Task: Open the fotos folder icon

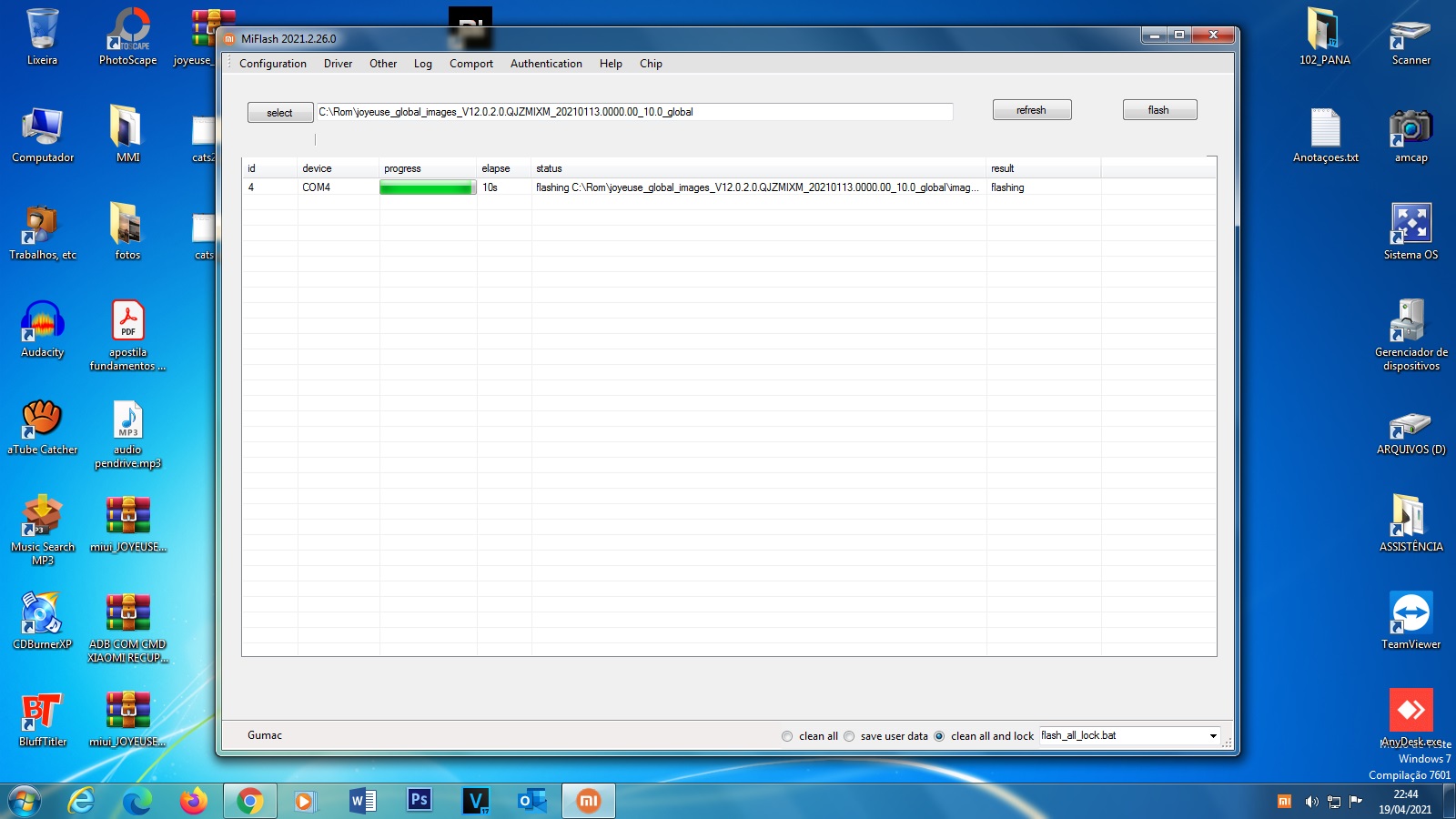Action: click(127, 232)
